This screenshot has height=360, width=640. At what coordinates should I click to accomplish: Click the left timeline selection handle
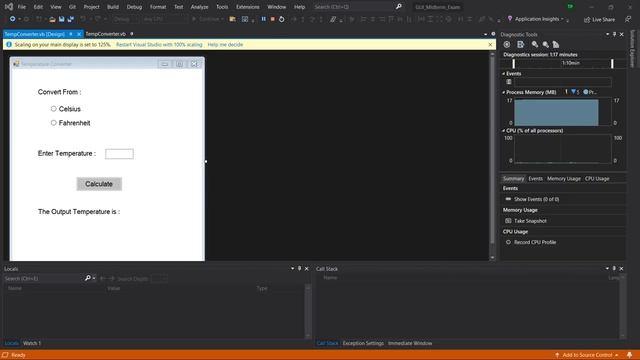[x=513, y=63]
